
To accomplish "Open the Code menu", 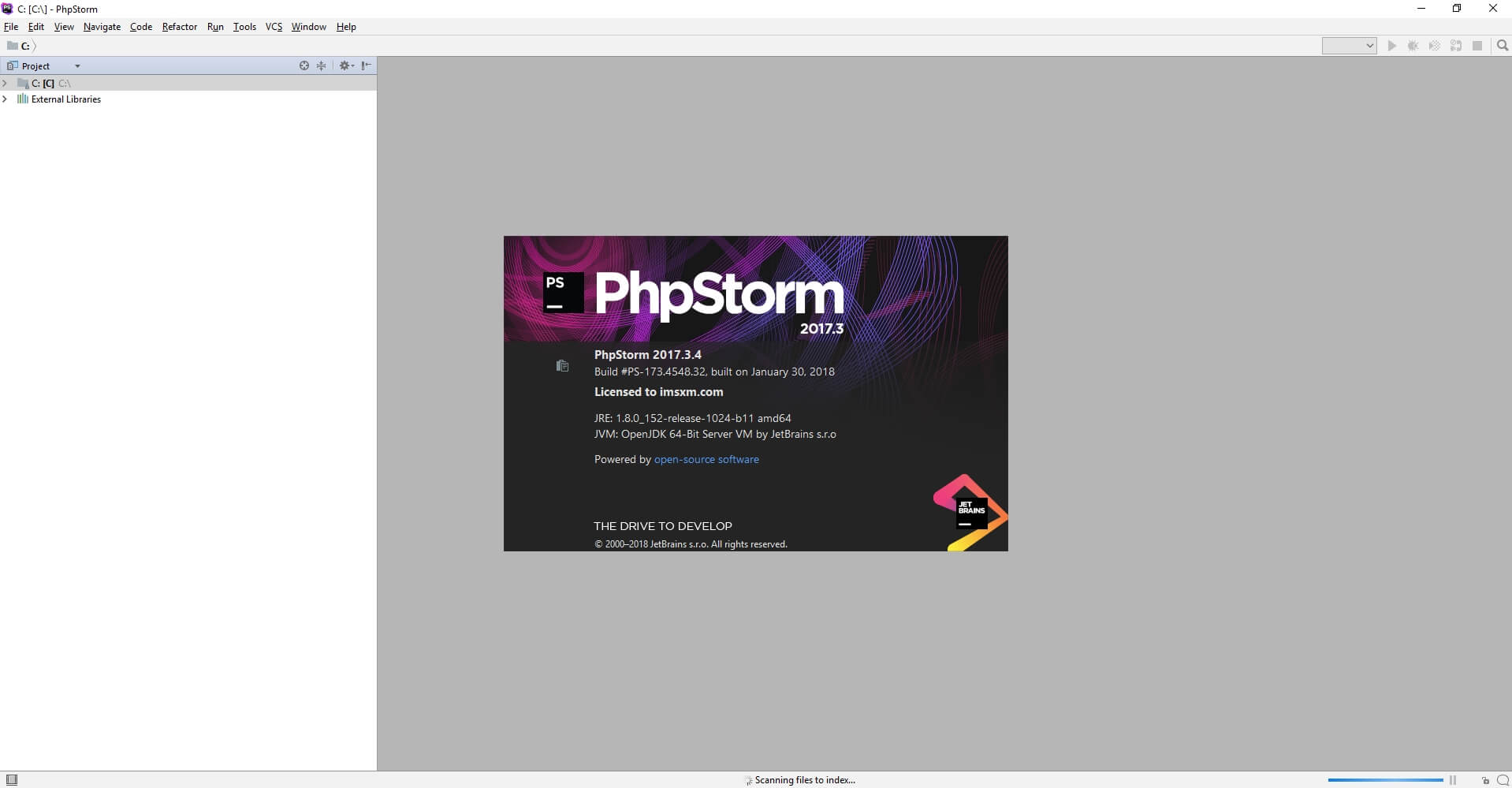I will pyautogui.click(x=141, y=27).
